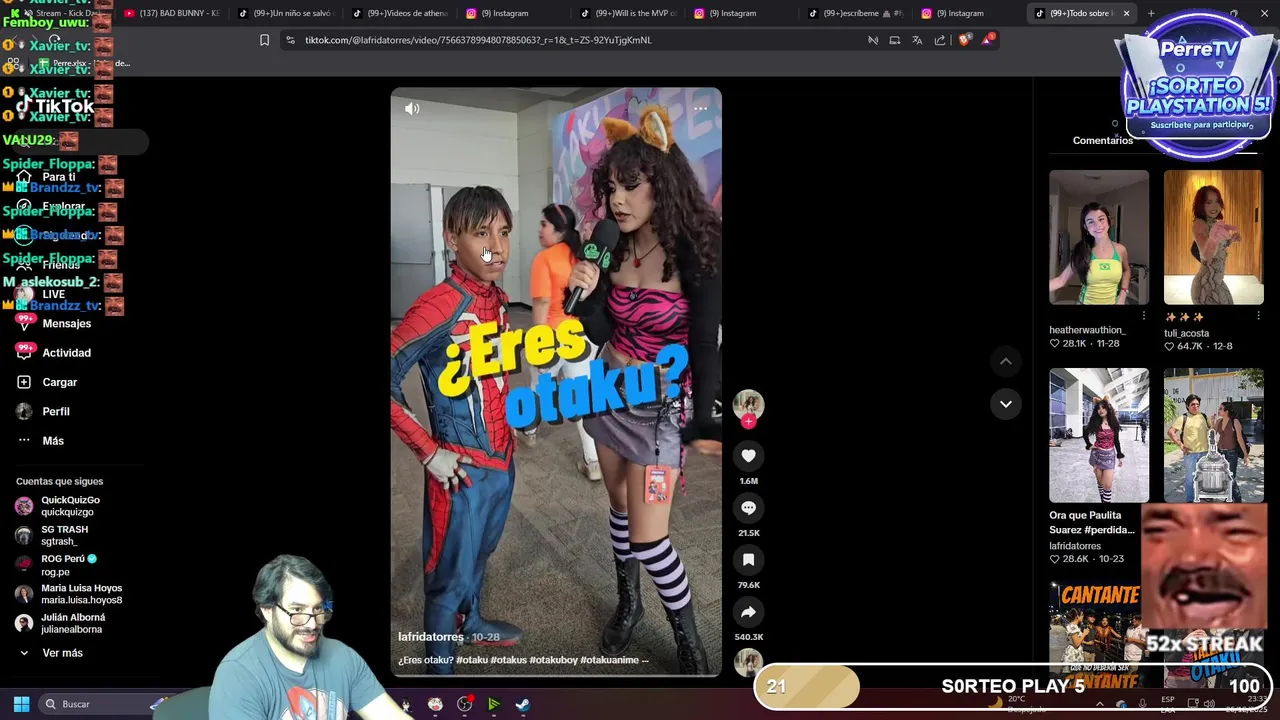
Task: Open the heatherwauthion_ video thumbnail
Action: [1099, 237]
